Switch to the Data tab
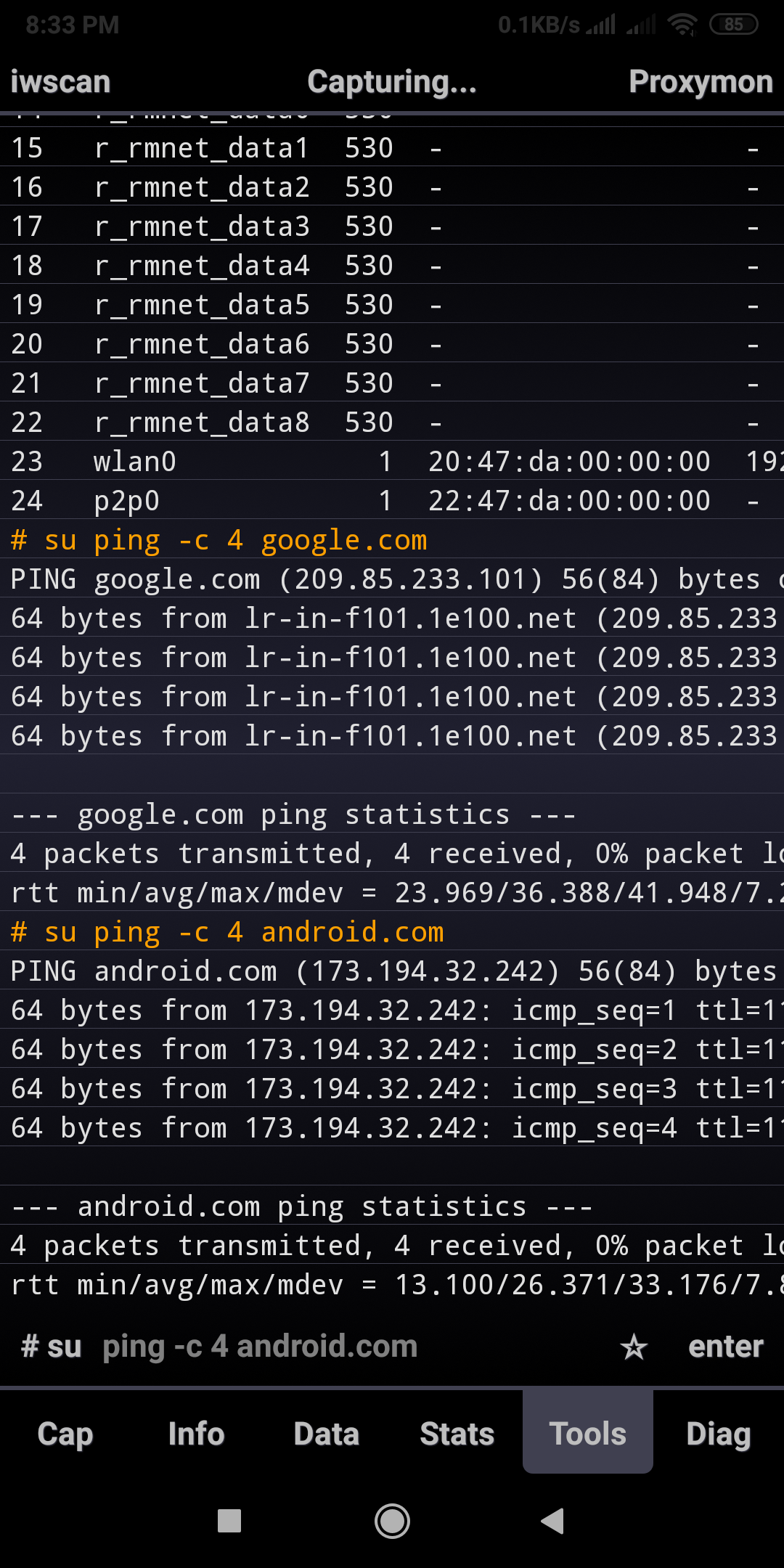The width and height of the screenshot is (784, 1568). (327, 1434)
